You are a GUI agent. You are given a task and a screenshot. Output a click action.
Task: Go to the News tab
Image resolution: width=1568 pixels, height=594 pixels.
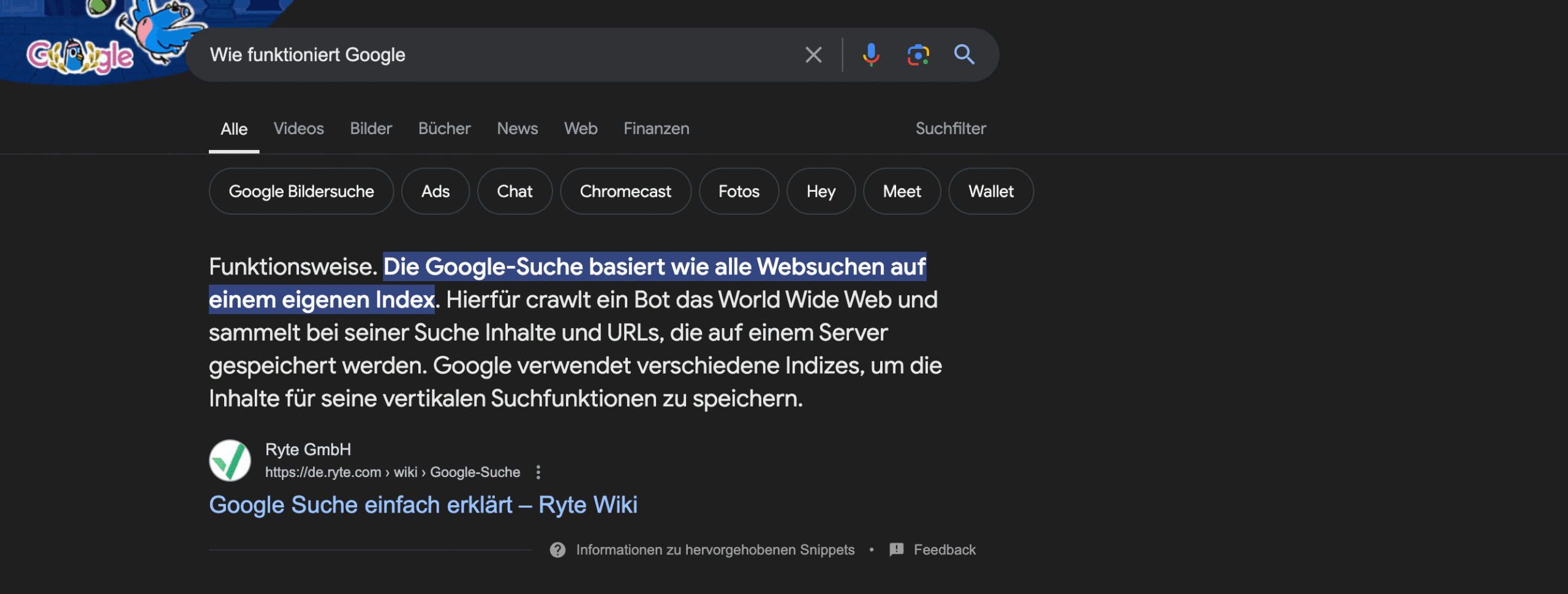(x=518, y=129)
